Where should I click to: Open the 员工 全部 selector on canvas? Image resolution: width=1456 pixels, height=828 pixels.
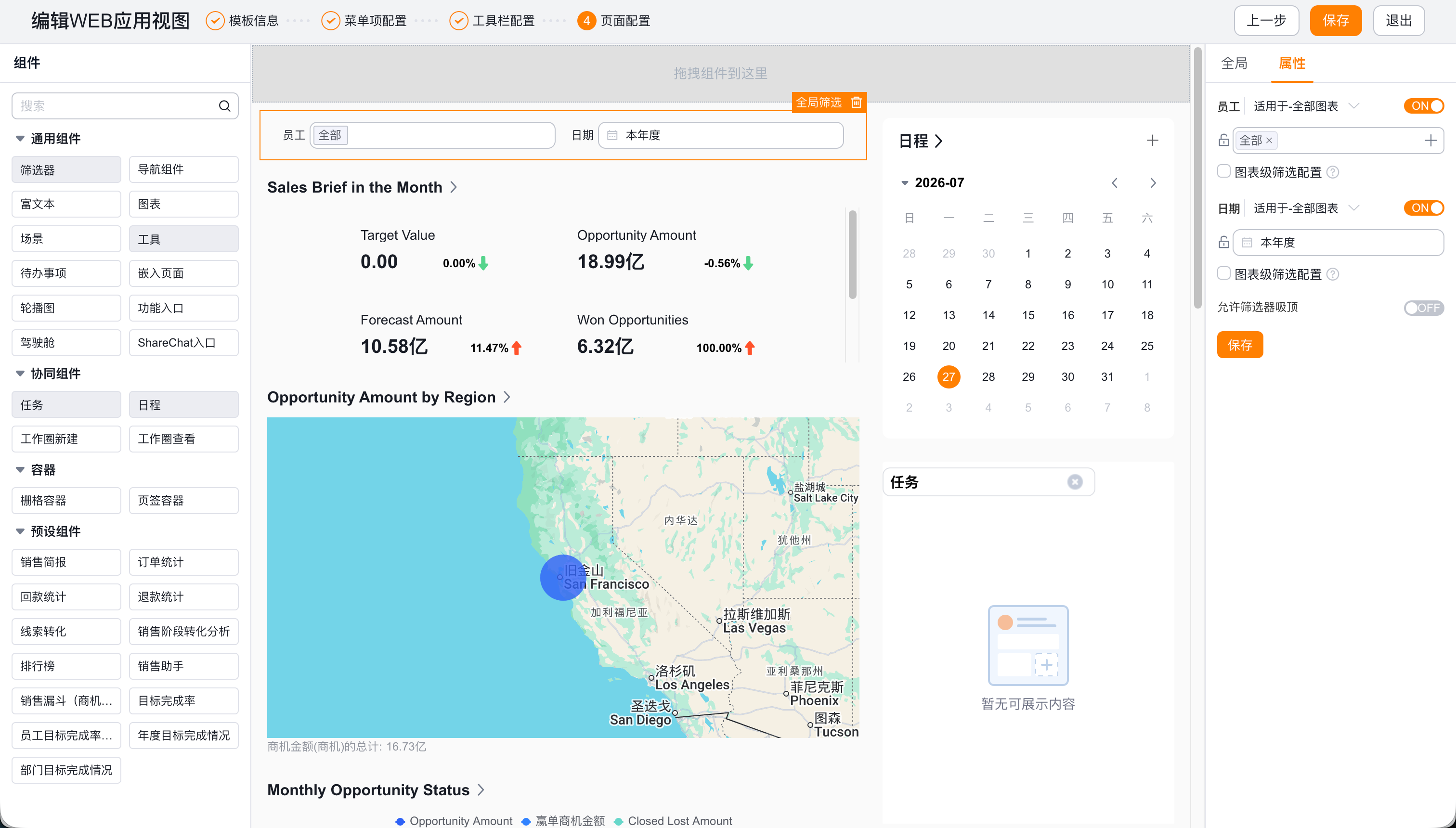click(432, 135)
